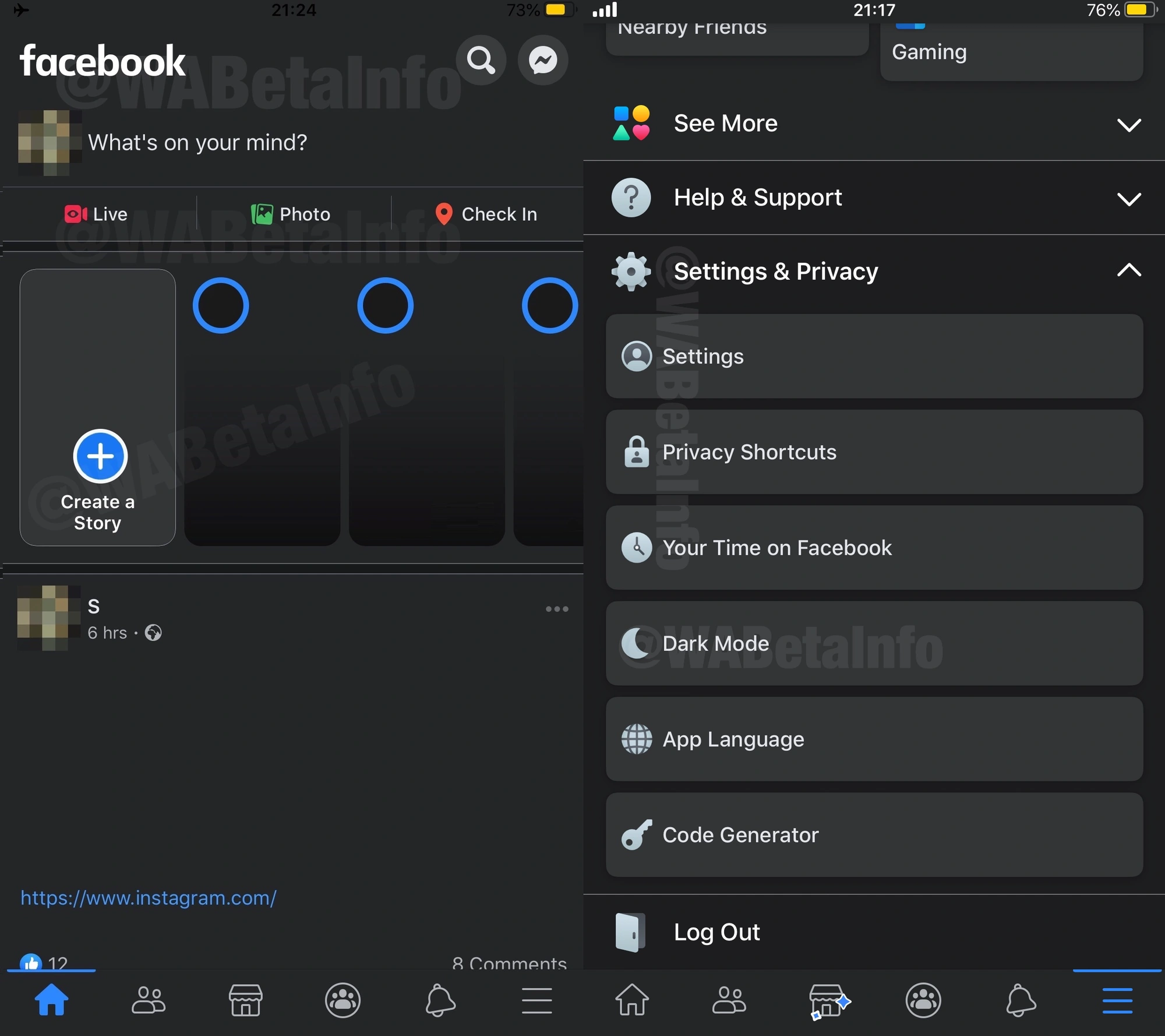Tap the red Check In pin icon
Viewport: 1165px width, 1036px height.
[444, 214]
